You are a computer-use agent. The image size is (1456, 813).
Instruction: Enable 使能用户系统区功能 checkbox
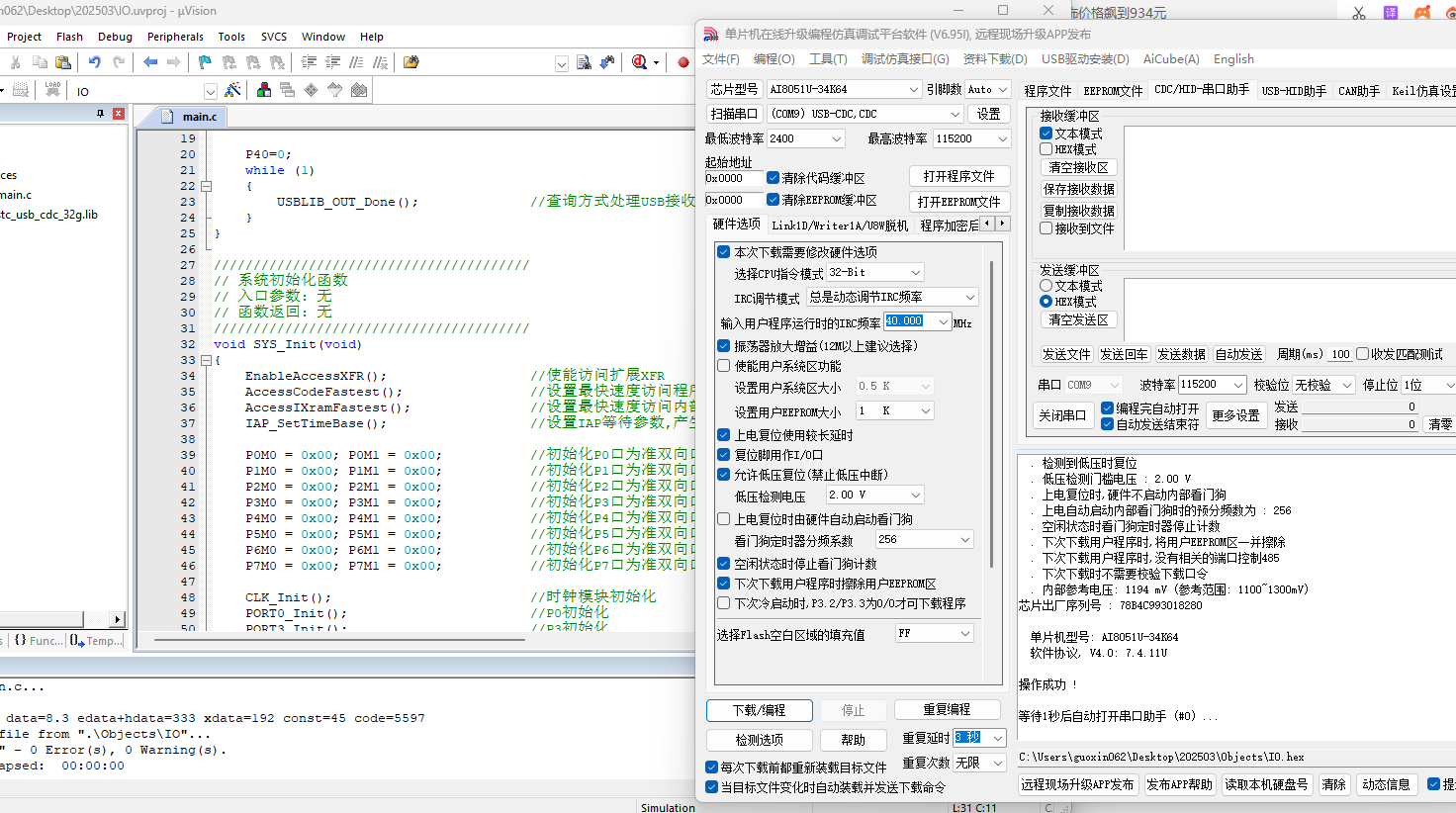coord(724,366)
